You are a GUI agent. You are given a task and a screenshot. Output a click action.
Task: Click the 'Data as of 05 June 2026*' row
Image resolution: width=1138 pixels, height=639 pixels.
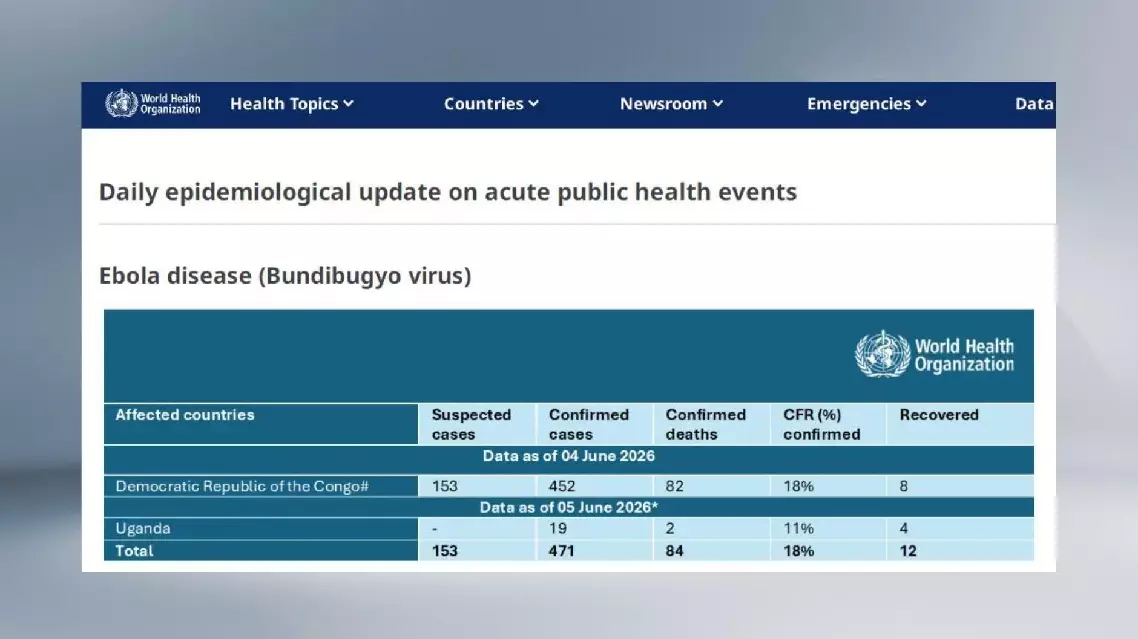569,508
